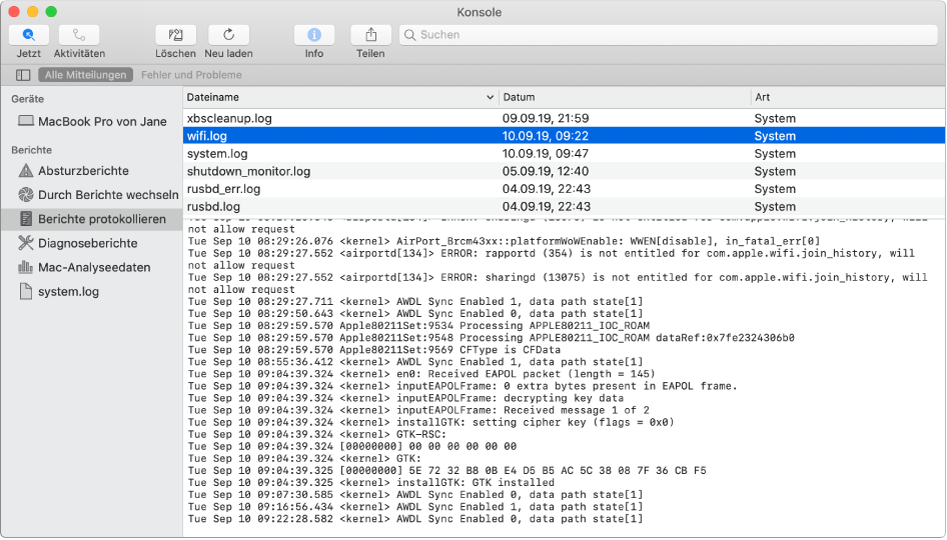Switch to Fehler und Probleme filter
The height and width of the screenshot is (540, 947).
click(x=191, y=75)
